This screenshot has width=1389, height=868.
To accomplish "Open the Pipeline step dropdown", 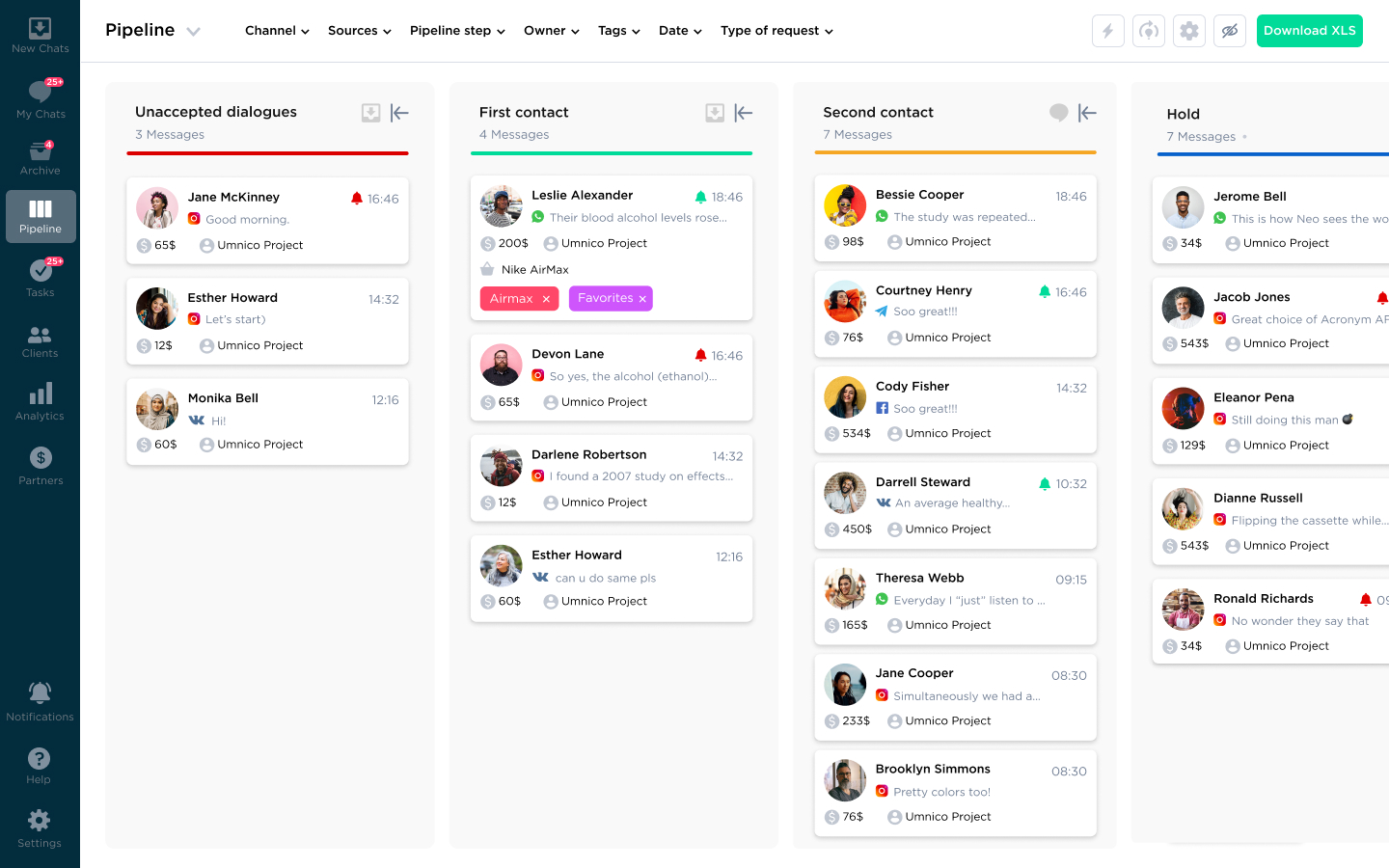I will click(457, 31).
